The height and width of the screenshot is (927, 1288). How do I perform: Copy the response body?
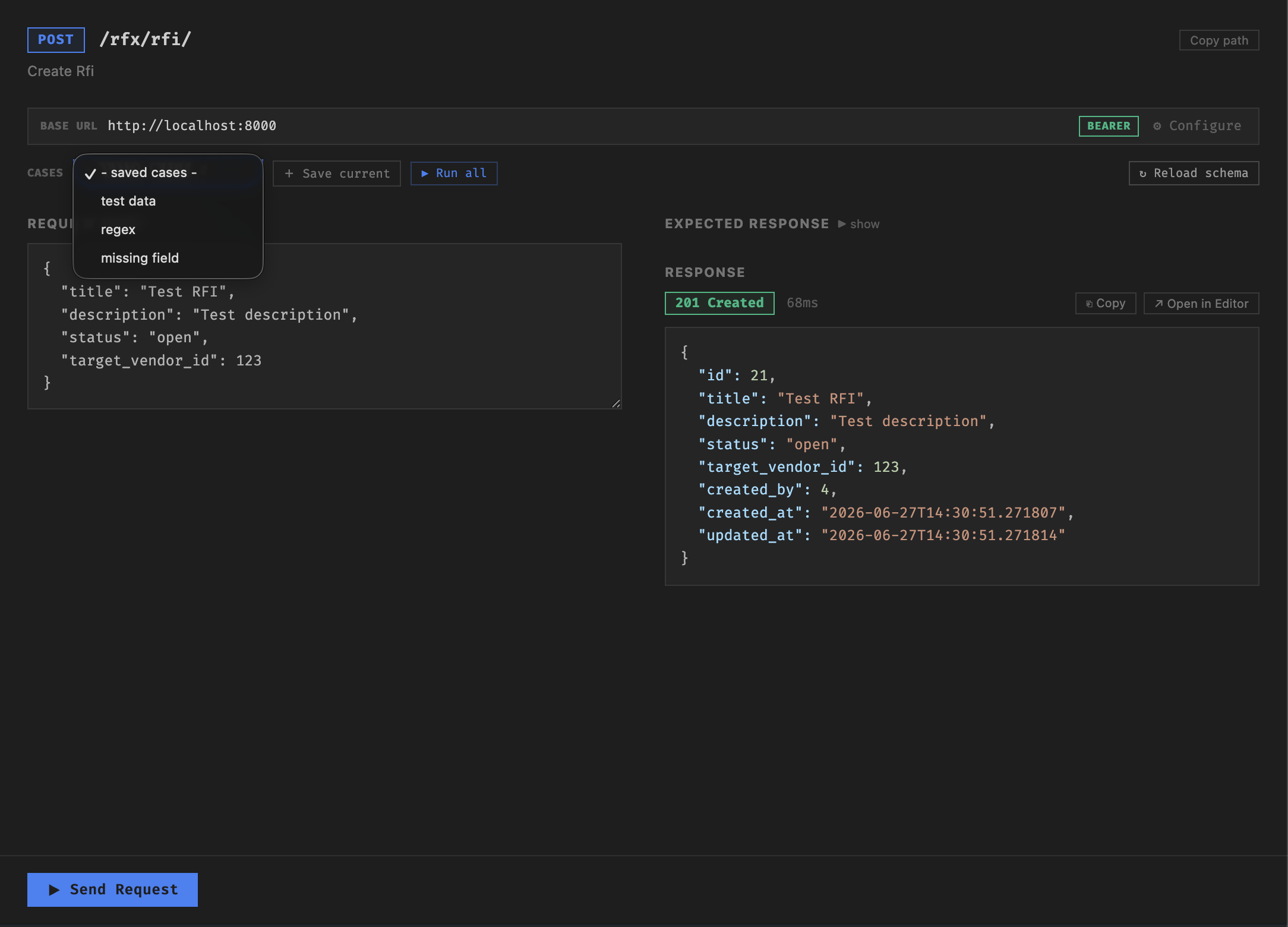click(1106, 303)
